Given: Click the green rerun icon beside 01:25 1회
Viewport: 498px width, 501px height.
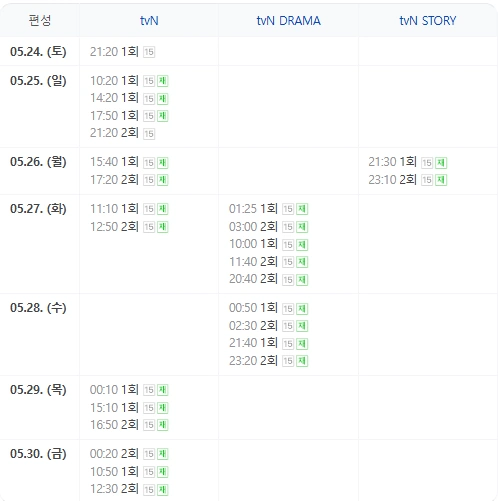Looking at the screenshot, I should pos(302,209).
